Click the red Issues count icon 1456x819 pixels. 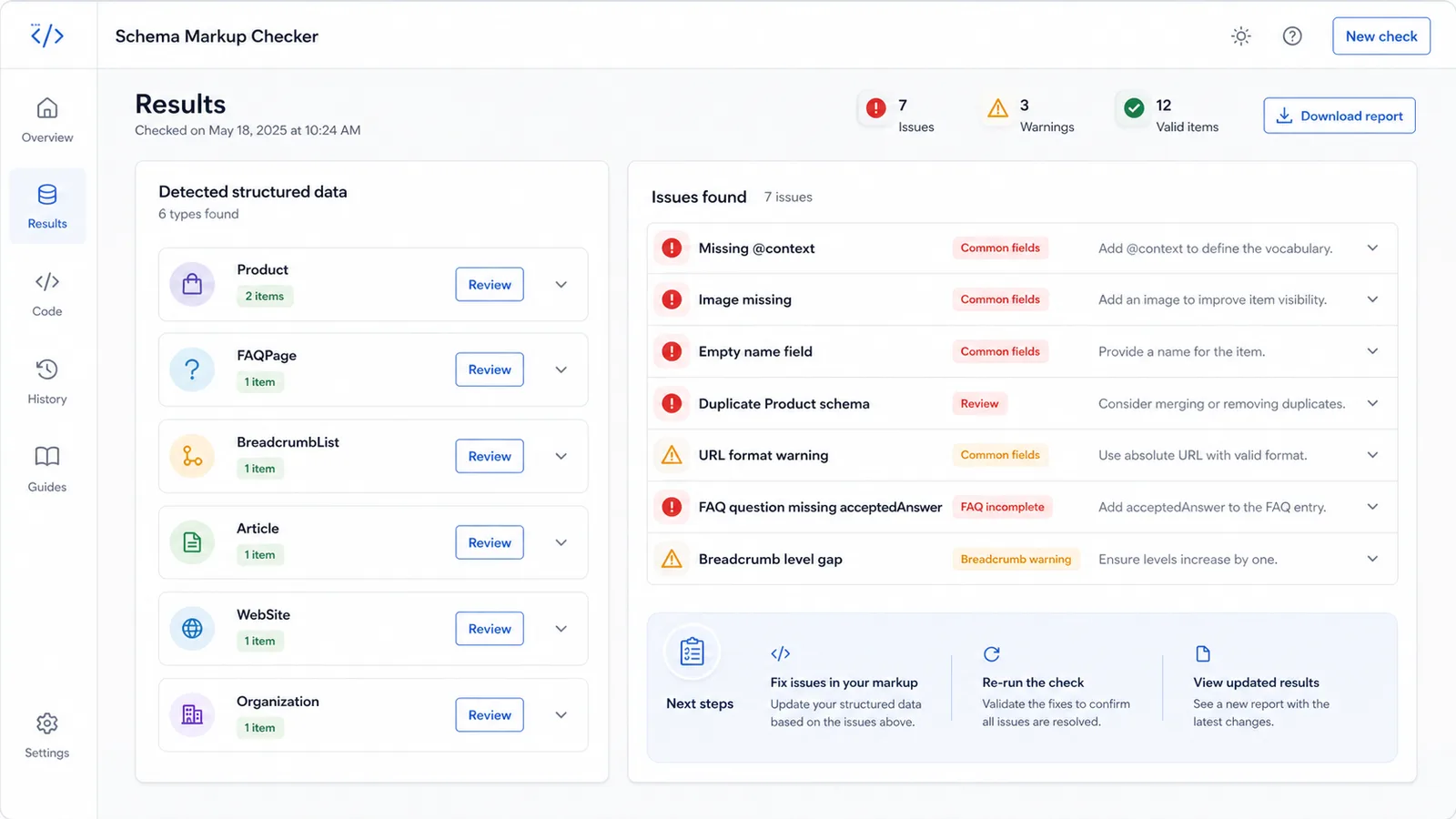point(876,108)
